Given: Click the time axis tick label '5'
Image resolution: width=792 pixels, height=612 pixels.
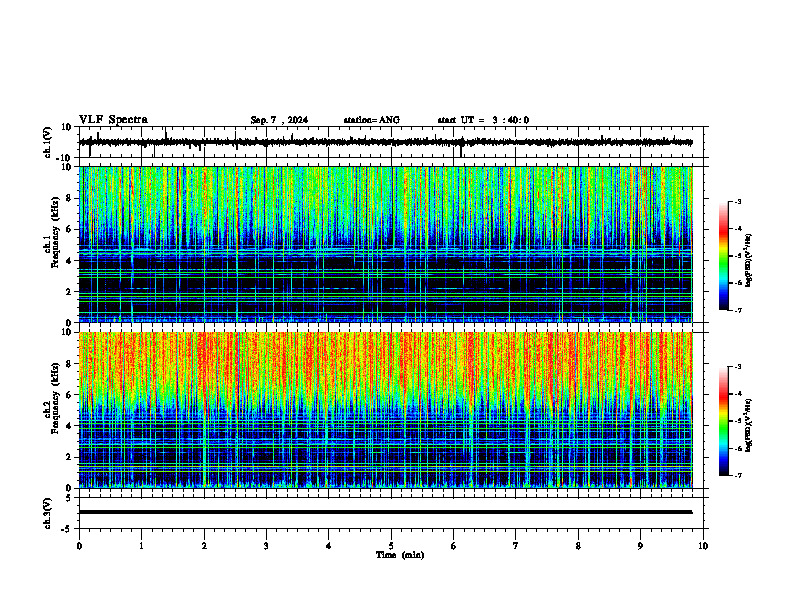Looking at the screenshot, I should [x=391, y=546].
